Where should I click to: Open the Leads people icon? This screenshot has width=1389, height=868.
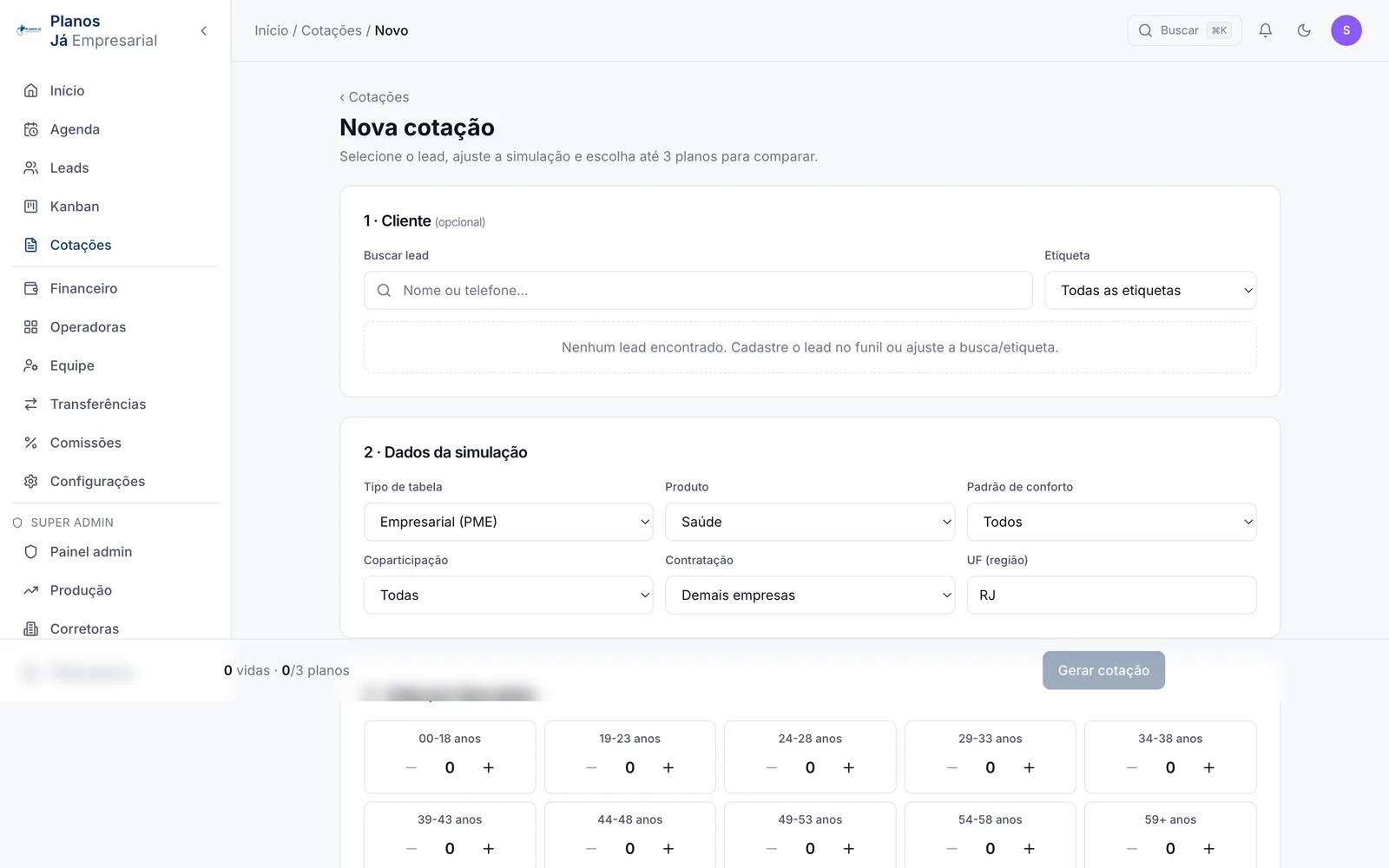[31, 168]
